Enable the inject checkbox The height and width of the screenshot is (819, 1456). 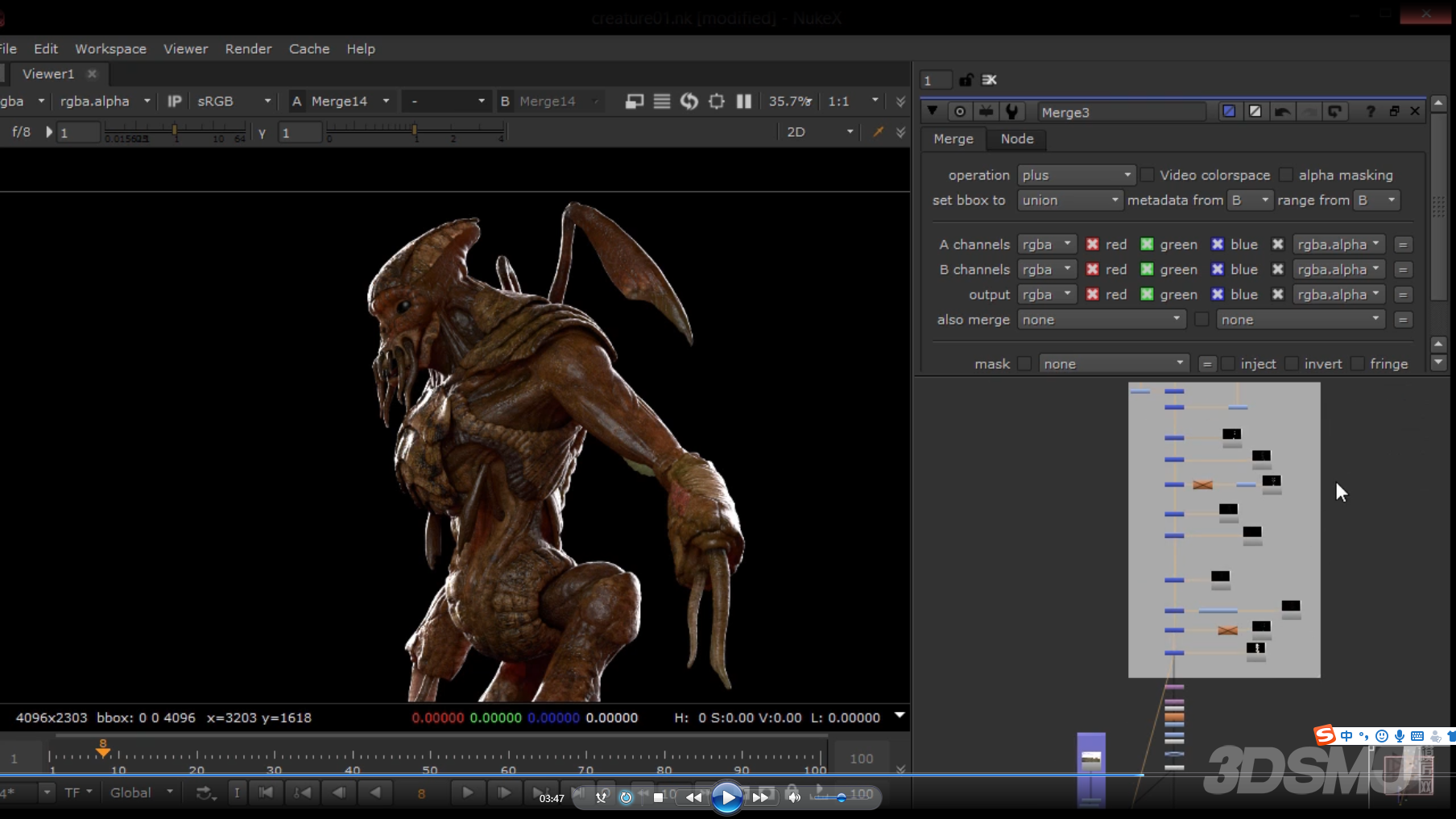(1228, 364)
